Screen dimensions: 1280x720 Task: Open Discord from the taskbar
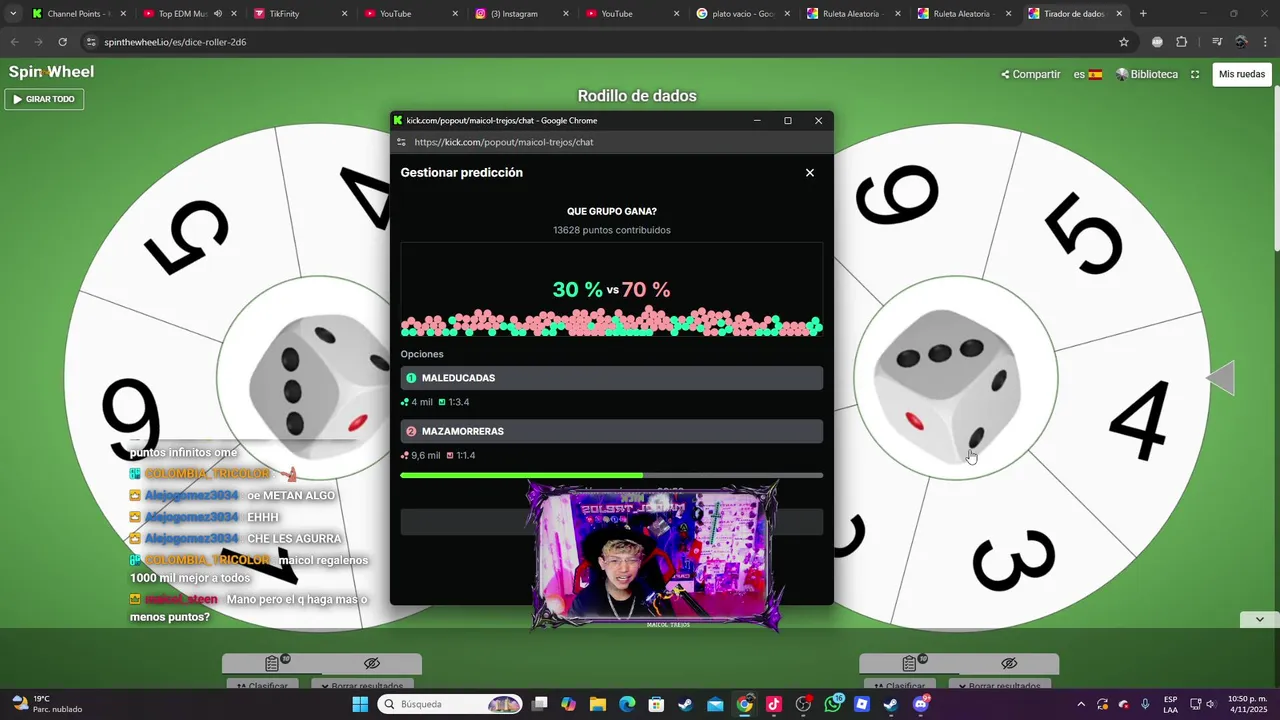(921, 704)
